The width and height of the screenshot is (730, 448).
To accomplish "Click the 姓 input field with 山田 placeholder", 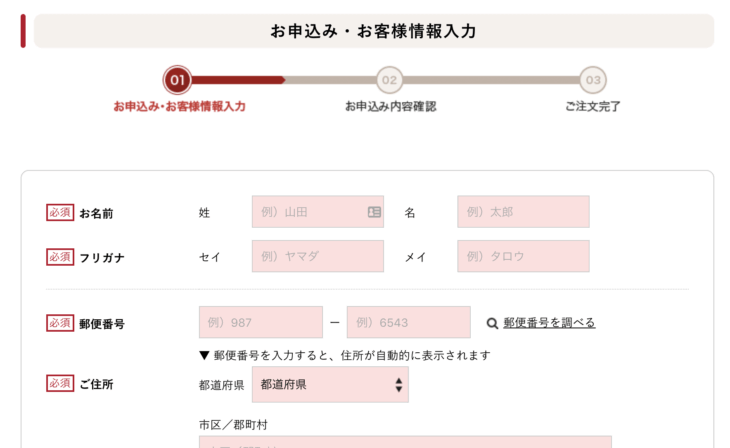I will [318, 212].
